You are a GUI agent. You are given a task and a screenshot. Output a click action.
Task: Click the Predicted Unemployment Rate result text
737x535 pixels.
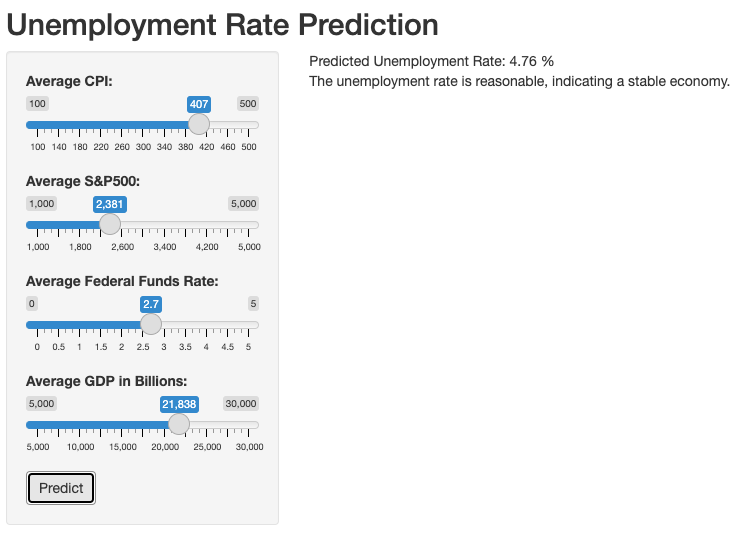click(x=431, y=61)
